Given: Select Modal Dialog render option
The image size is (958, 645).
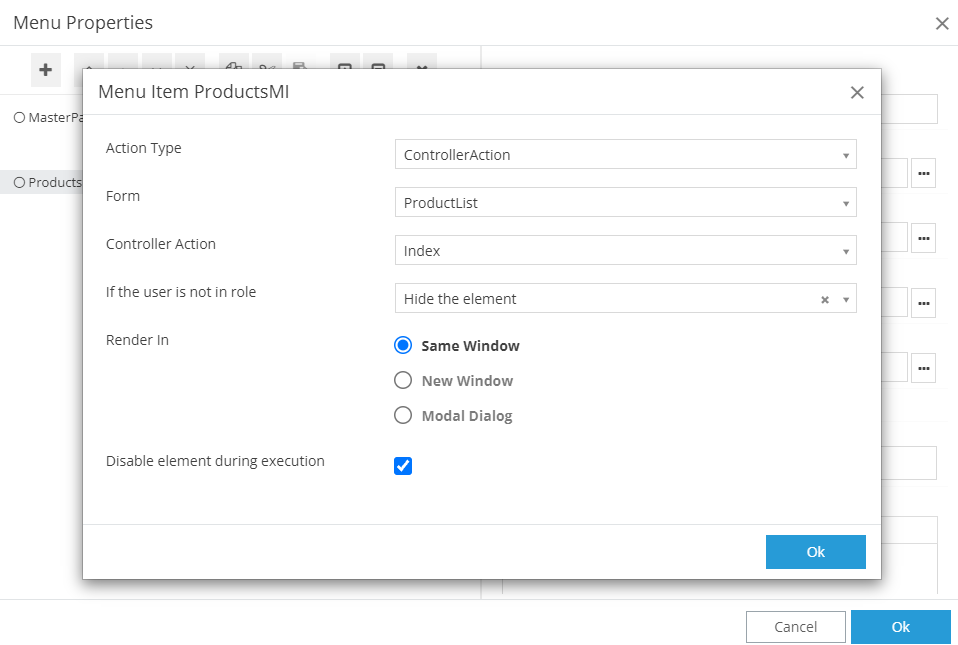Looking at the screenshot, I should (x=403, y=416).
